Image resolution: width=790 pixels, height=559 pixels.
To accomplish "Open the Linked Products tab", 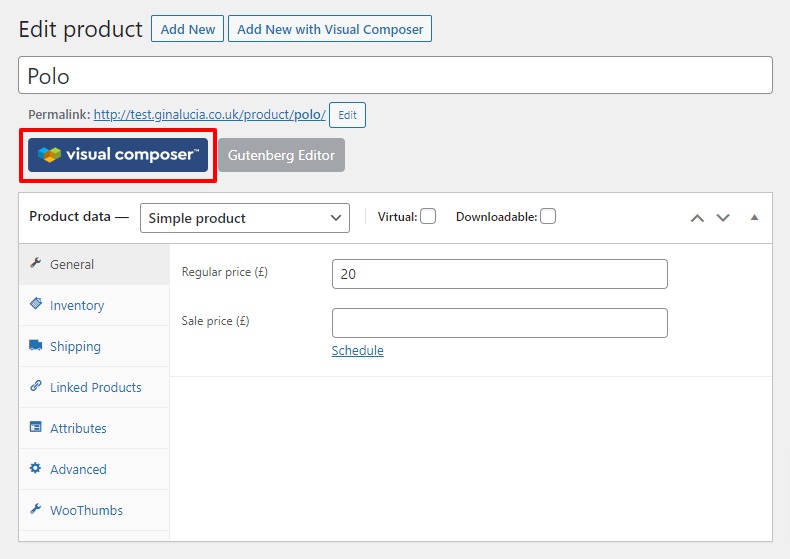I will pos(94,387).
